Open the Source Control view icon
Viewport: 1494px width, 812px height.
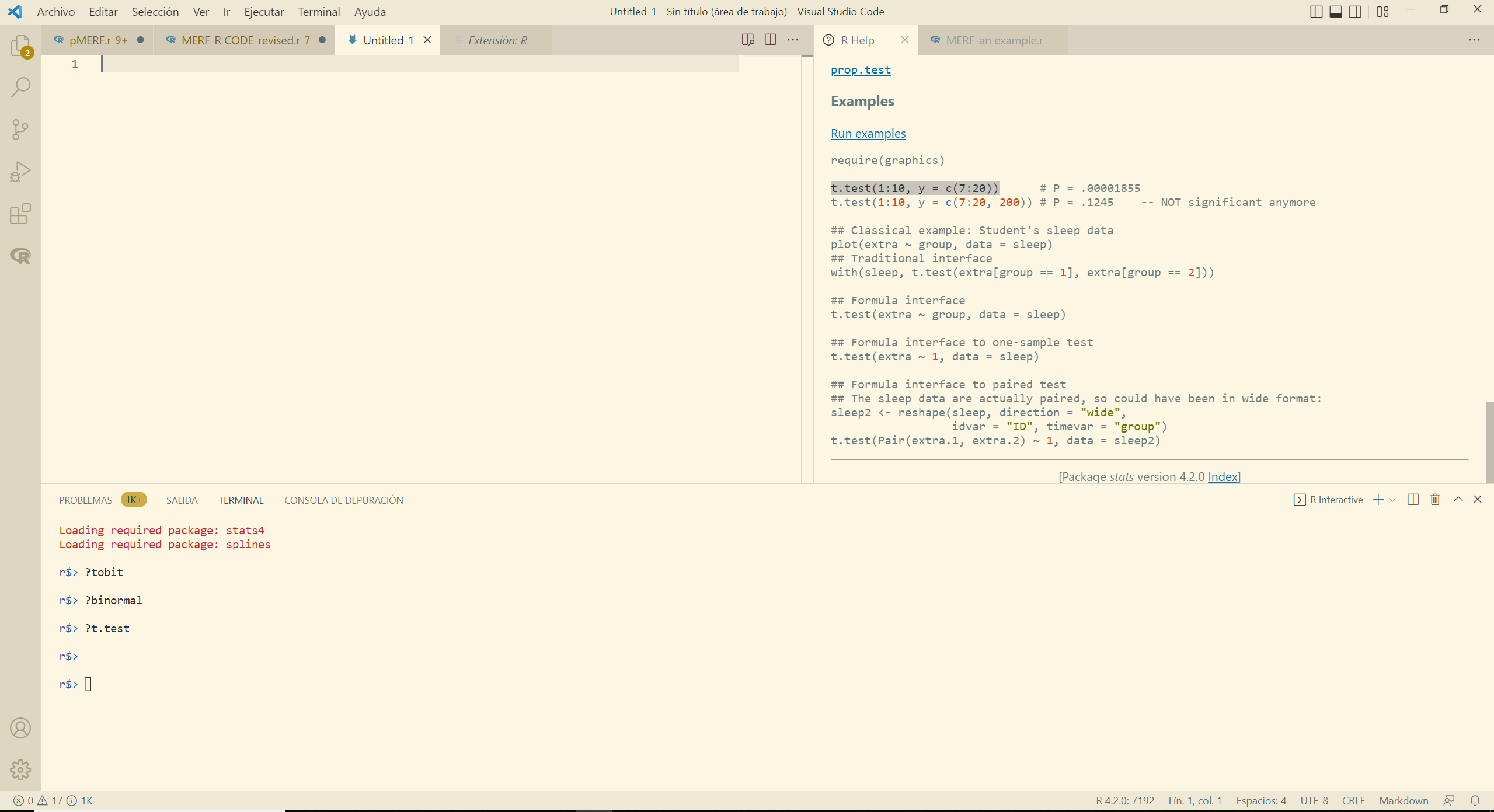20,130
